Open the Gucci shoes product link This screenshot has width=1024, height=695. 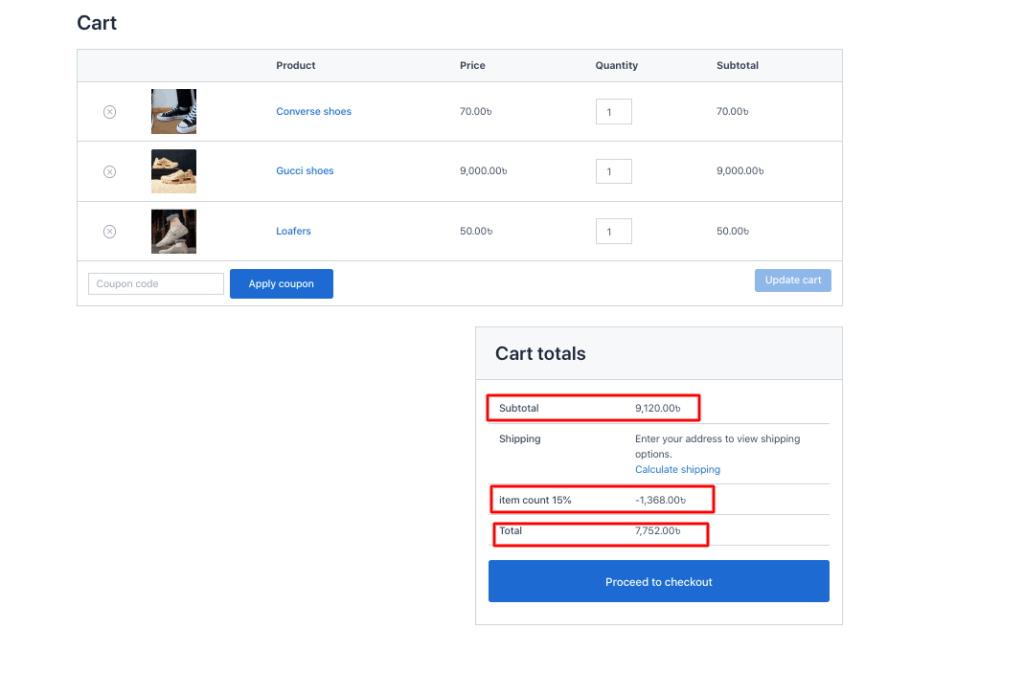(x=304, y=171)
